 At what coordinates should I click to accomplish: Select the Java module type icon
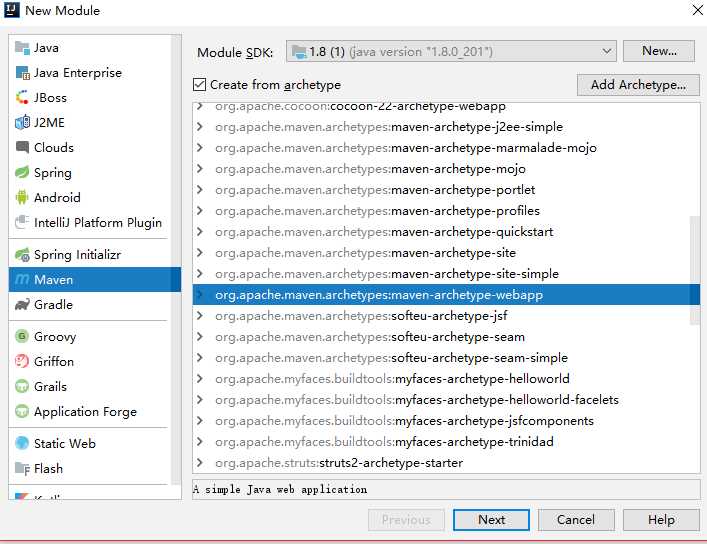[22, 47]
